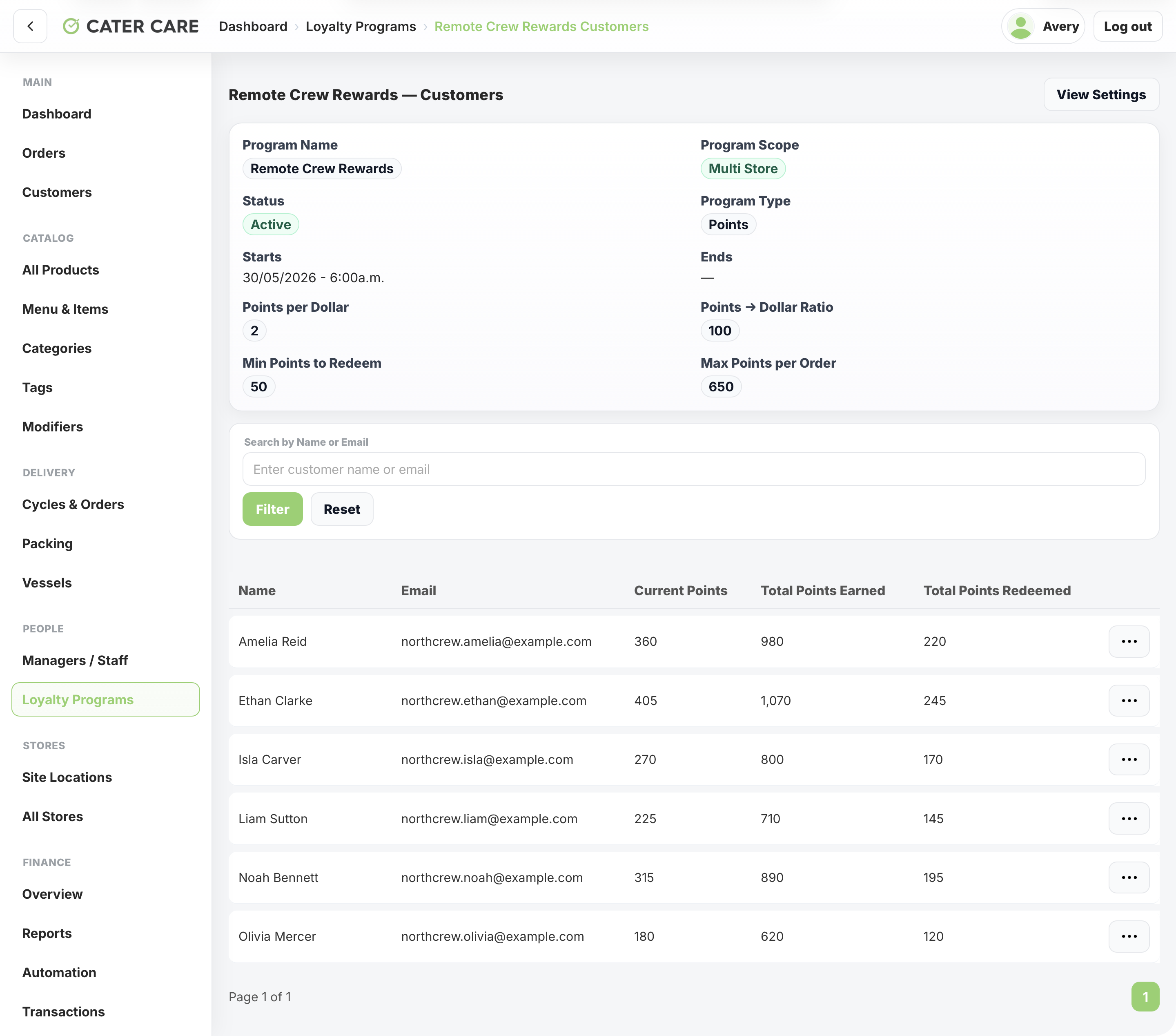1176x1036 pixels.
Task: Open the three-dot menu for Ethan Clarke
Action: [1129, 701]
